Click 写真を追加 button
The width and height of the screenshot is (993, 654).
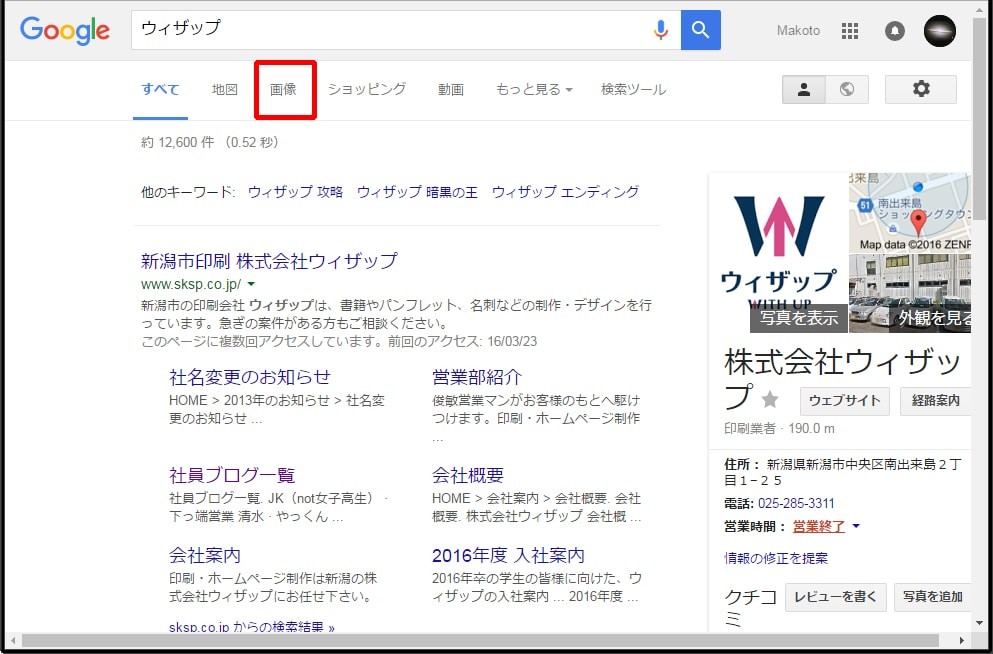click(932, 597)
